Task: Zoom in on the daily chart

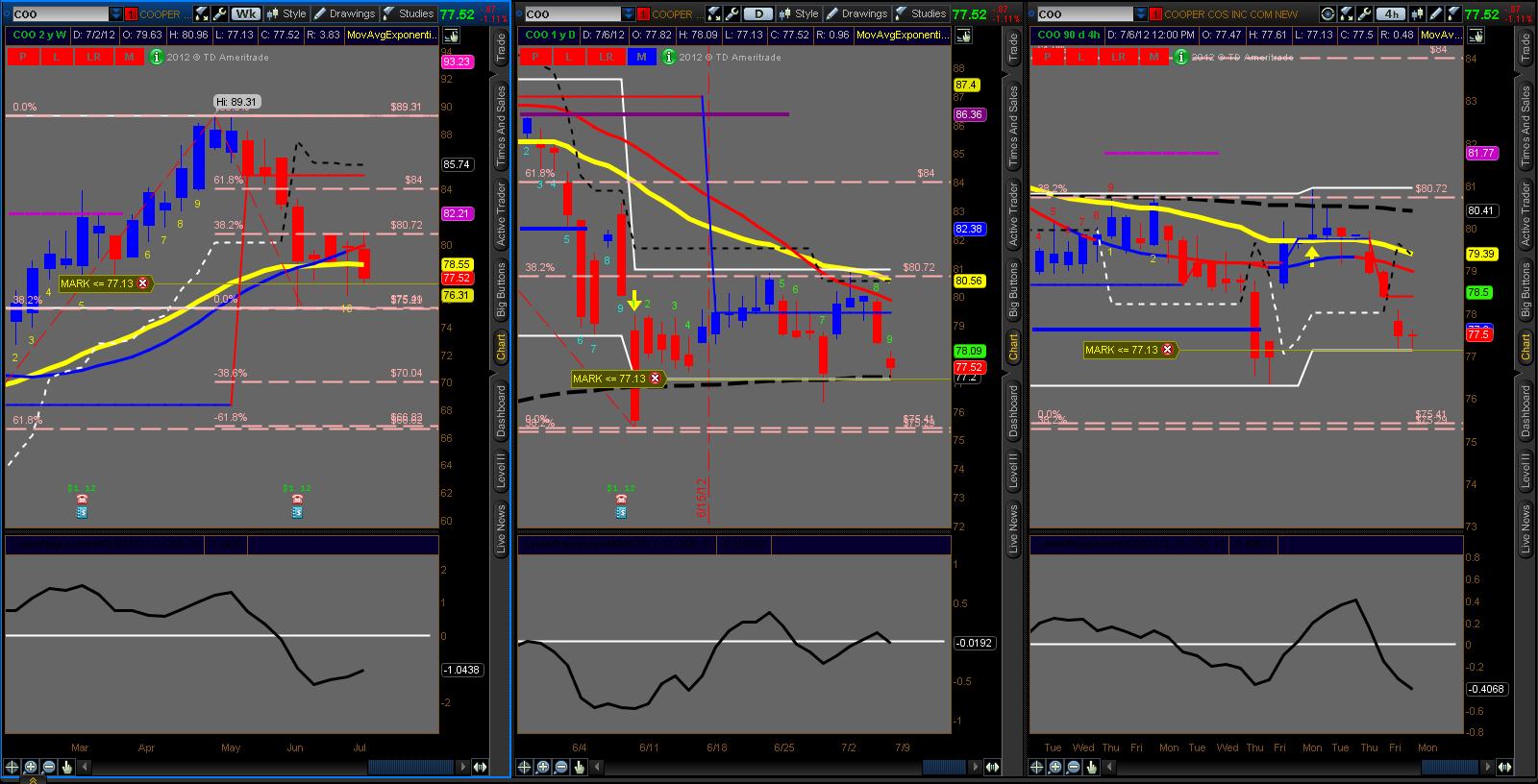Action: coord(543,767)
